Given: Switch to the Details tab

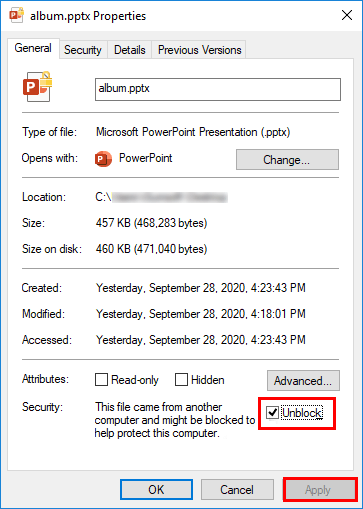Looking at the screenshot, I should click(130, 50).
